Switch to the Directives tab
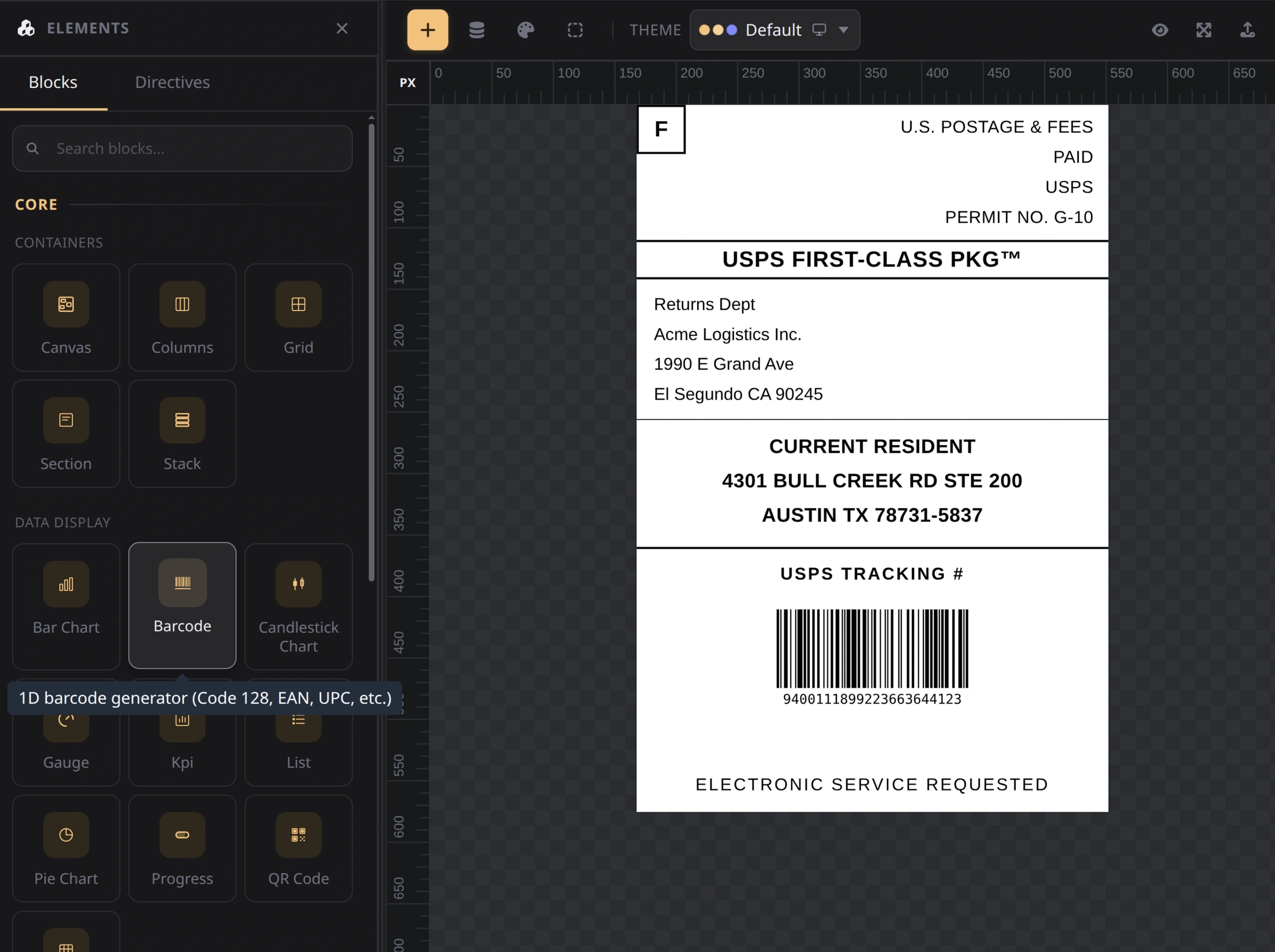Screen dimensions: 1275x952 [172, 82]
